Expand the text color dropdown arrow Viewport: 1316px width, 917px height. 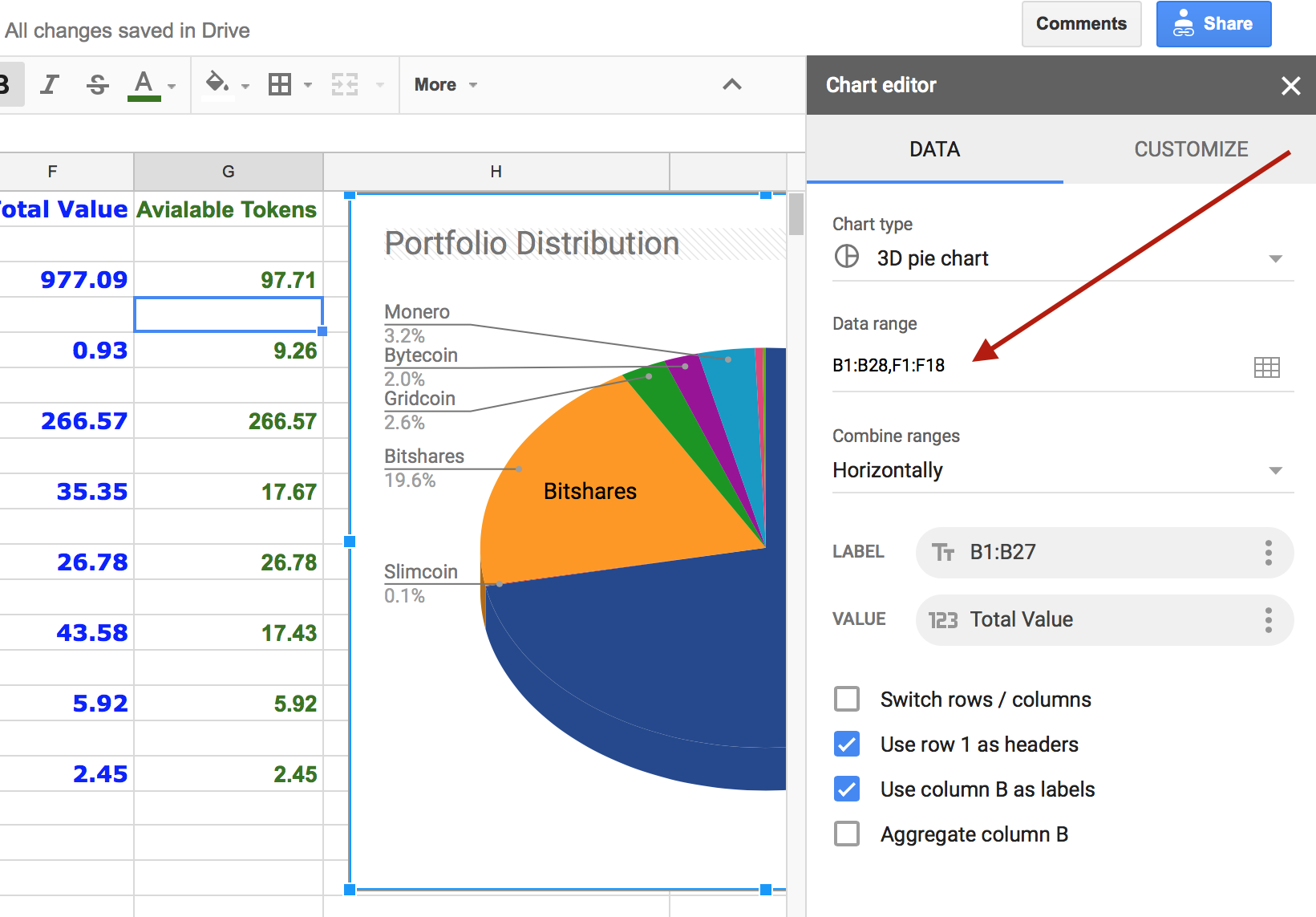[171, 85]
